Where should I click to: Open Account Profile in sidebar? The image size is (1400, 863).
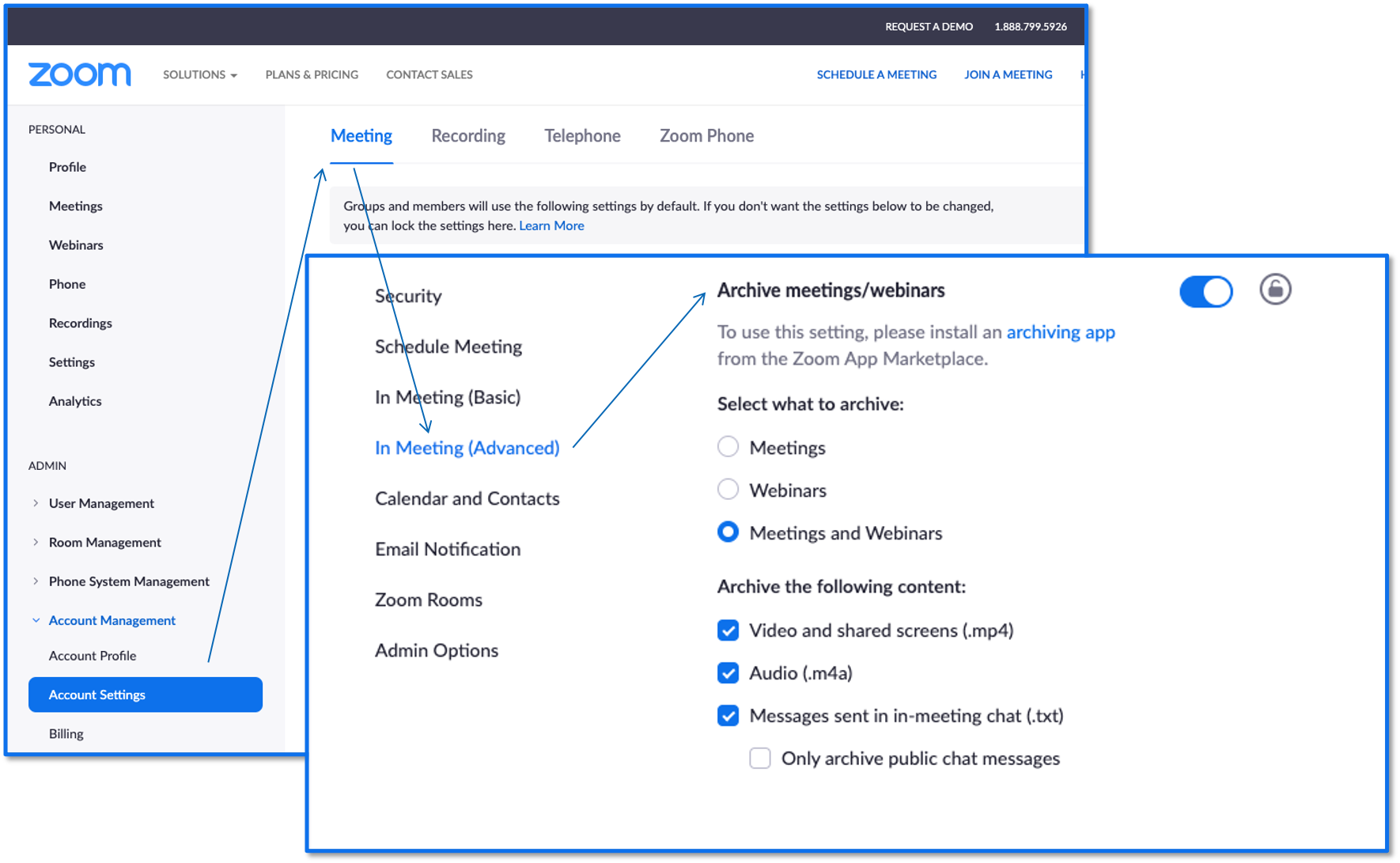(x=93, y=656)
